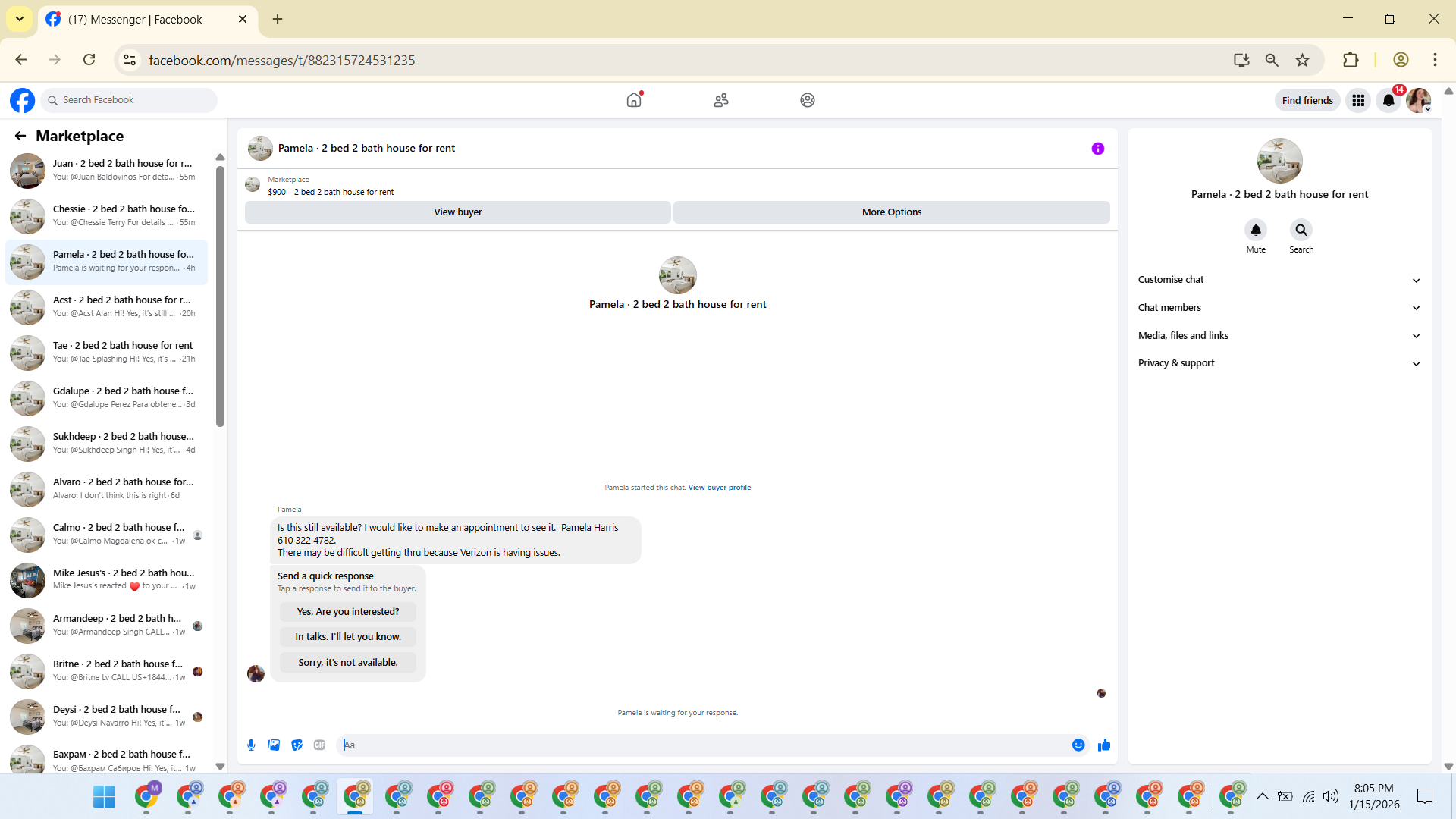Click the voice clip microphone icon

point(251,745)
